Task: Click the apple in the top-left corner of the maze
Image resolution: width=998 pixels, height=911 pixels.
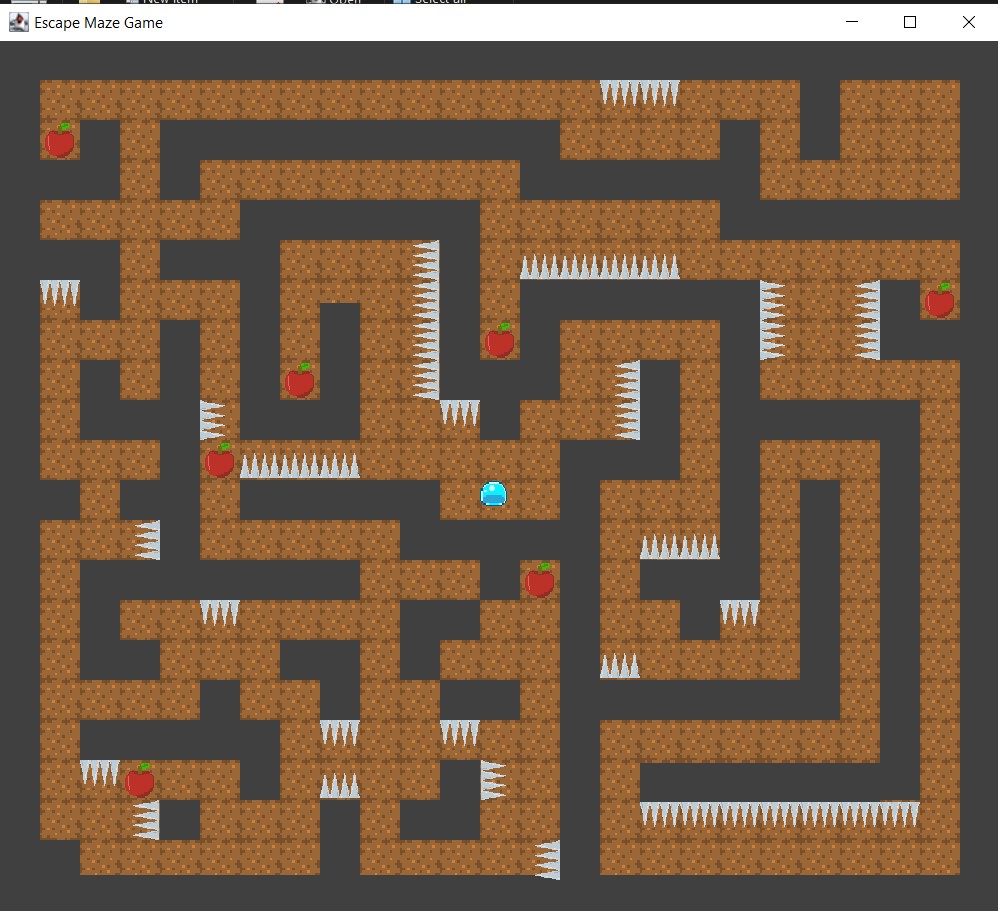Action: tap(60, 140)
